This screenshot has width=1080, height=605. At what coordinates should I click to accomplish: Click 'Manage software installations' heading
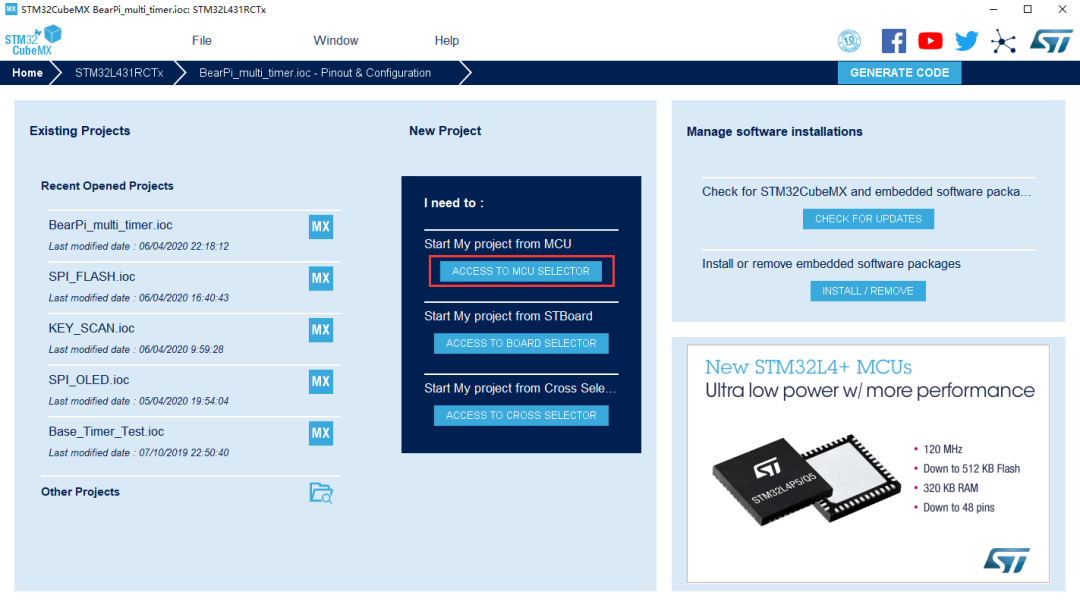coord(774,132)
